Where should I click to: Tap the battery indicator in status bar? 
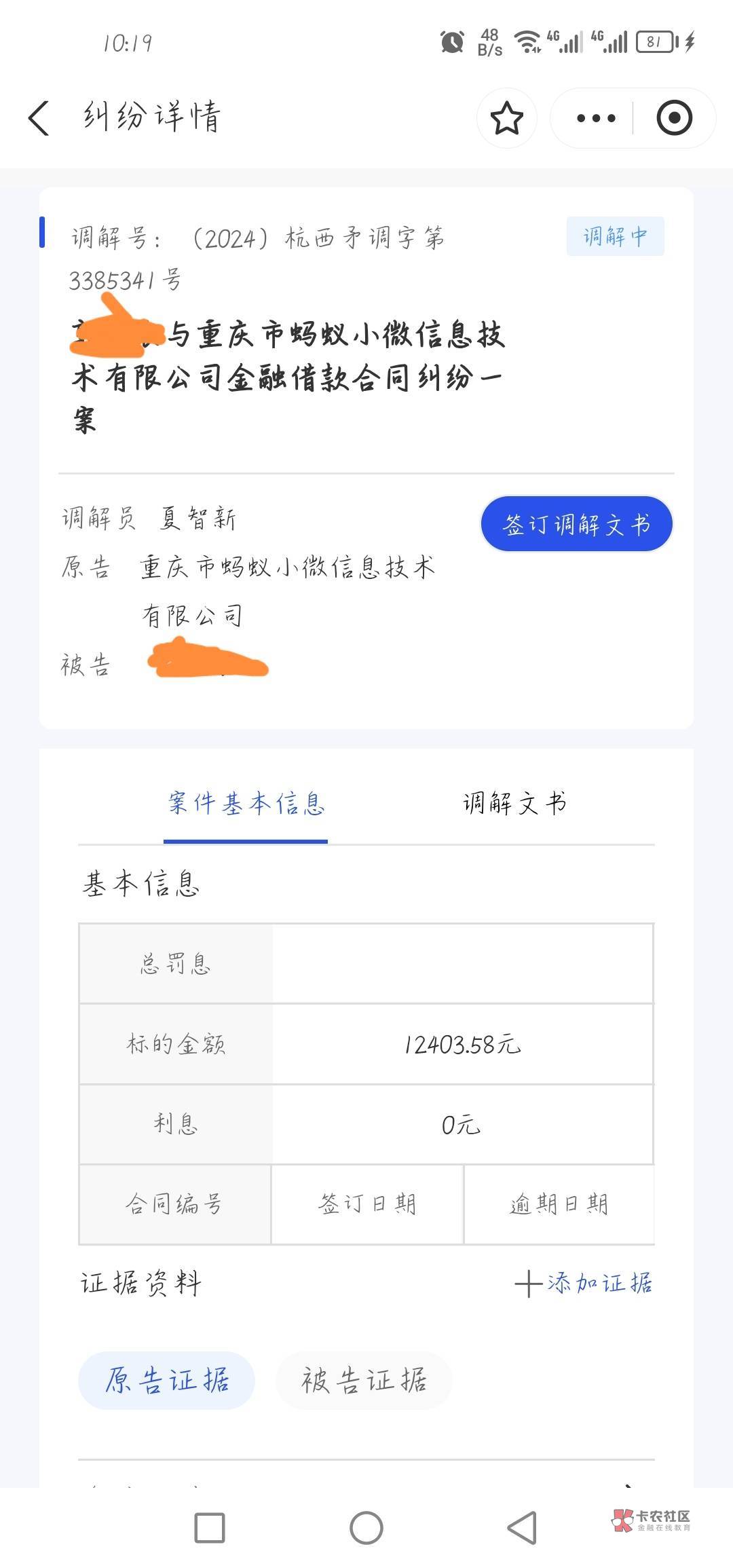coord(656,42)
